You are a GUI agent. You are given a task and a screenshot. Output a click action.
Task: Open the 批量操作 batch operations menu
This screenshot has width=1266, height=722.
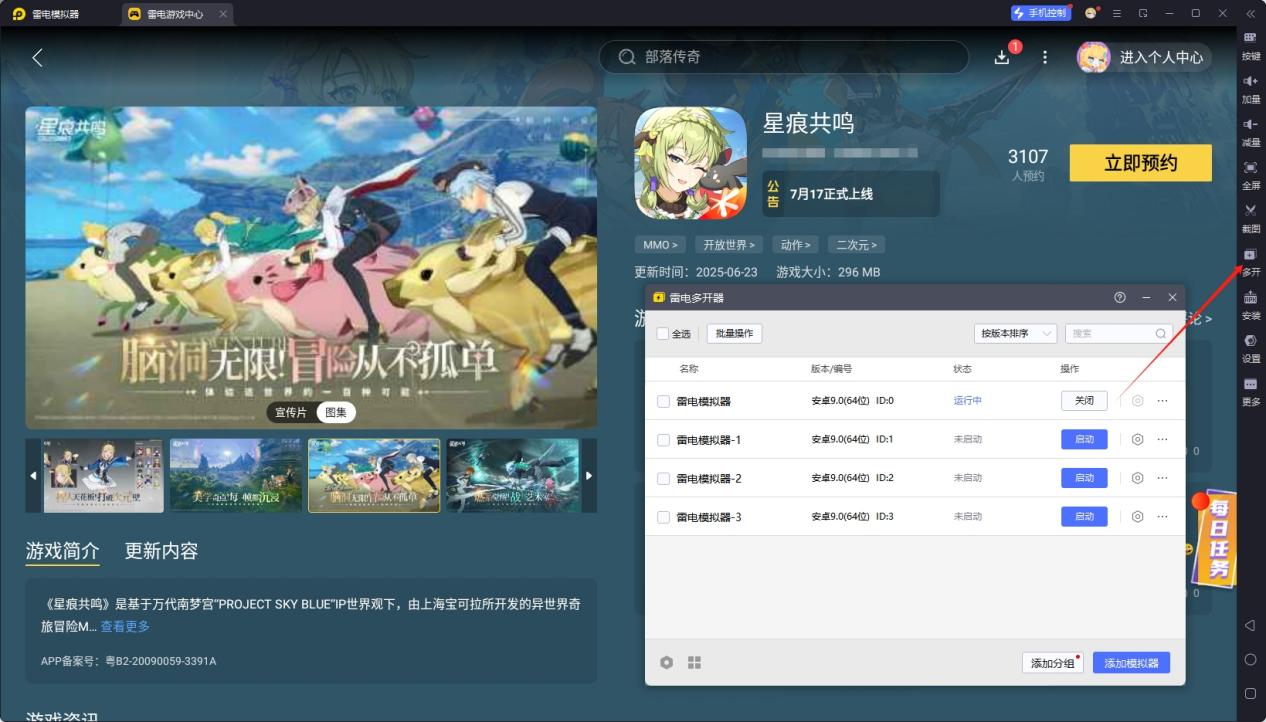(734, 334)
